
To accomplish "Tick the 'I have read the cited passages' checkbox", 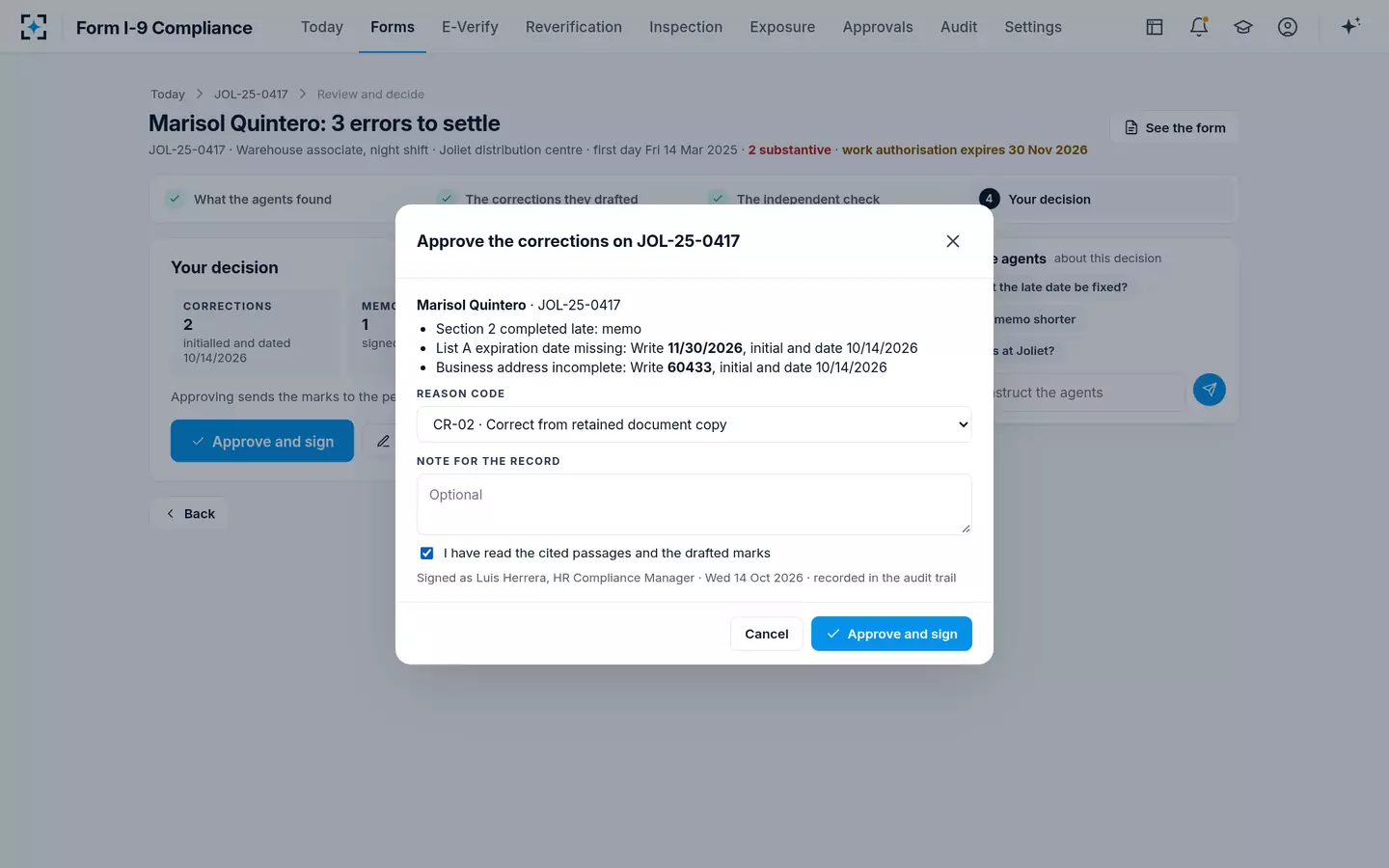I will 426,554.
